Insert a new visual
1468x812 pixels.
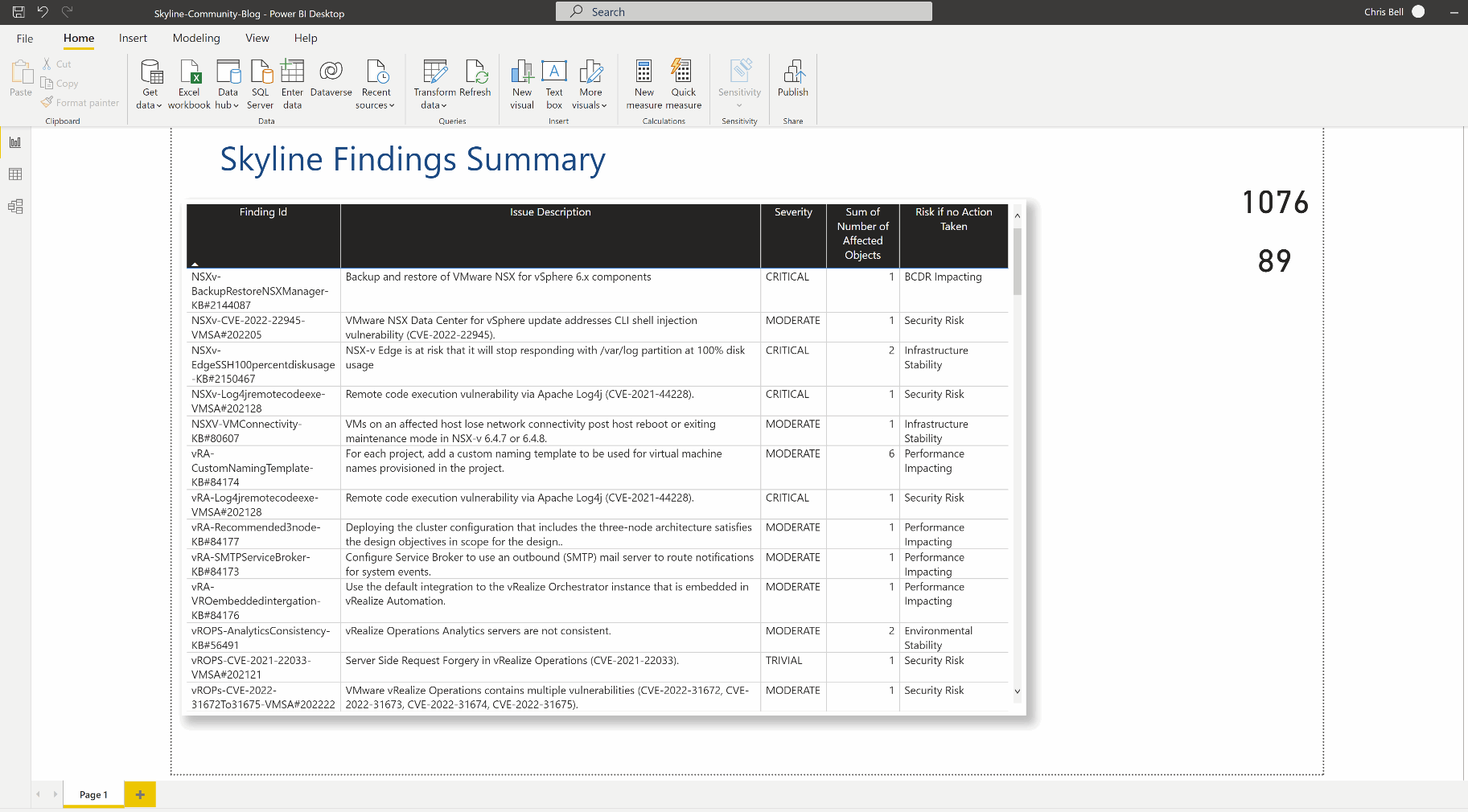tap(522, 83)
